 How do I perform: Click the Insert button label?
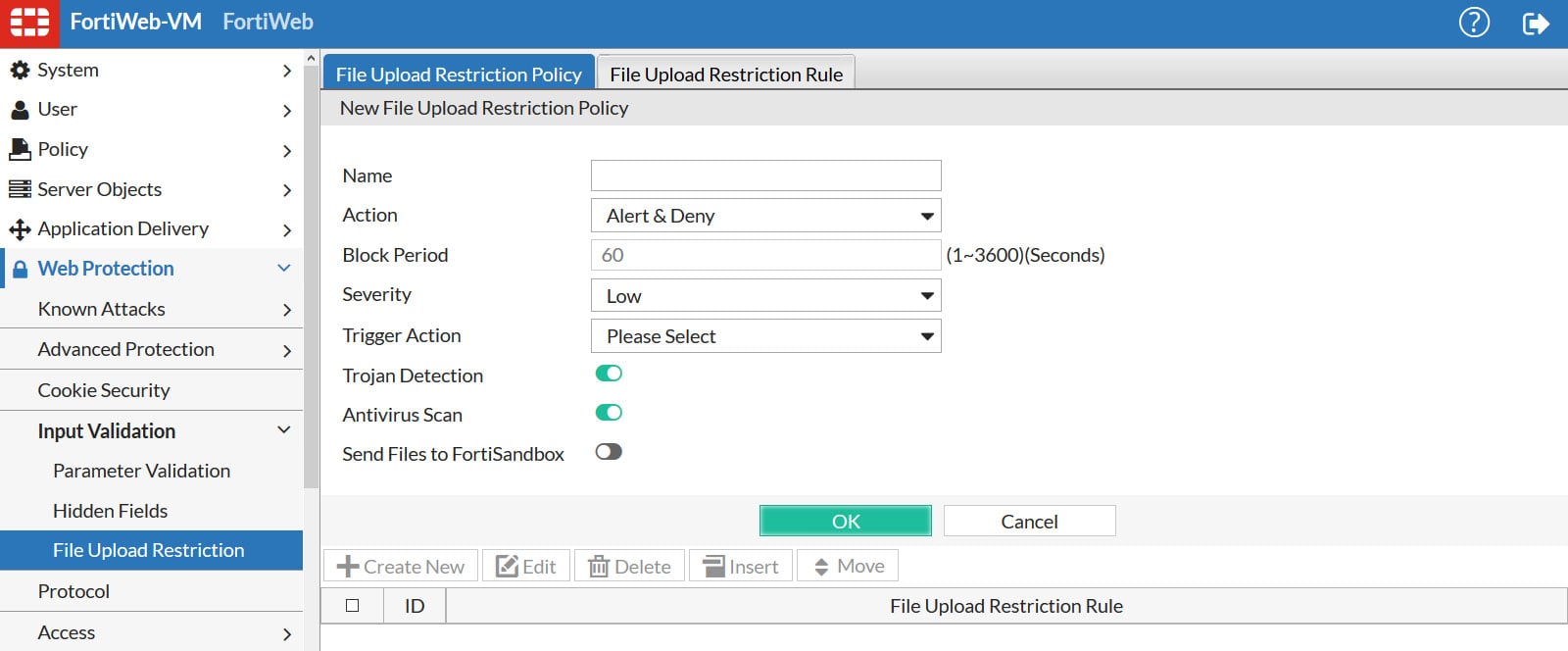(754, 567)
